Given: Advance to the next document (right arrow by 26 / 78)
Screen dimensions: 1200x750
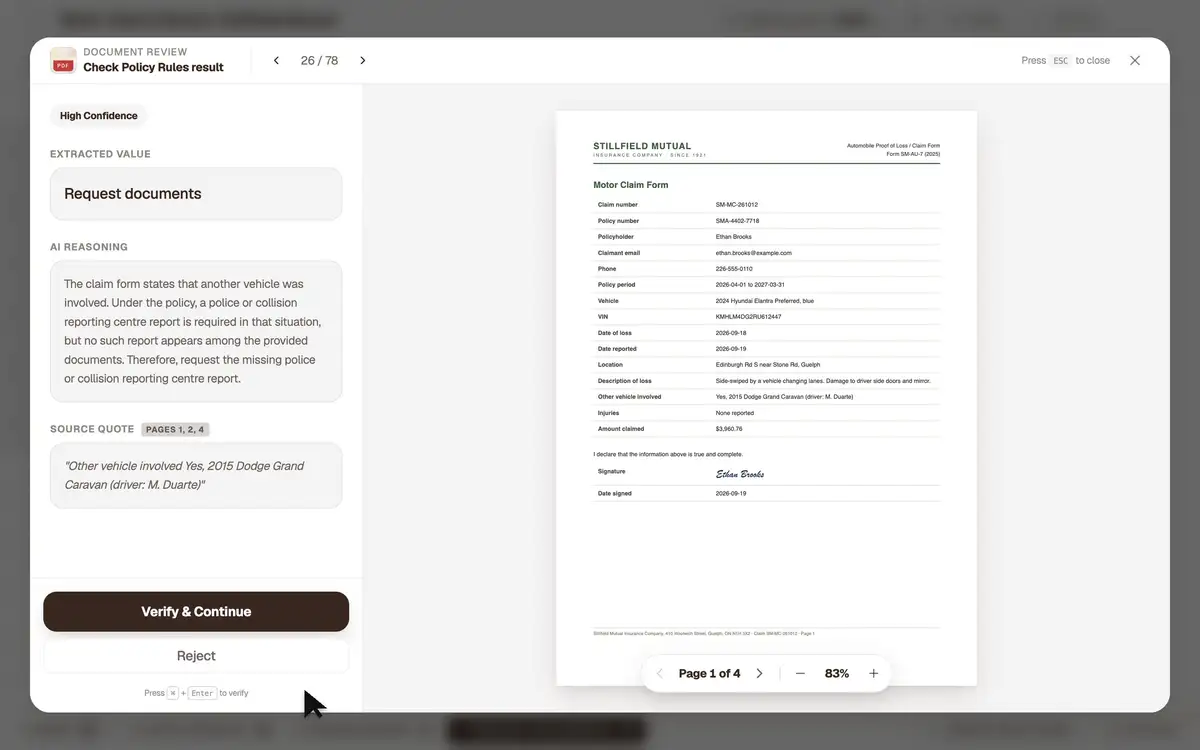Looking at the screenshot, I should point(363,61).
